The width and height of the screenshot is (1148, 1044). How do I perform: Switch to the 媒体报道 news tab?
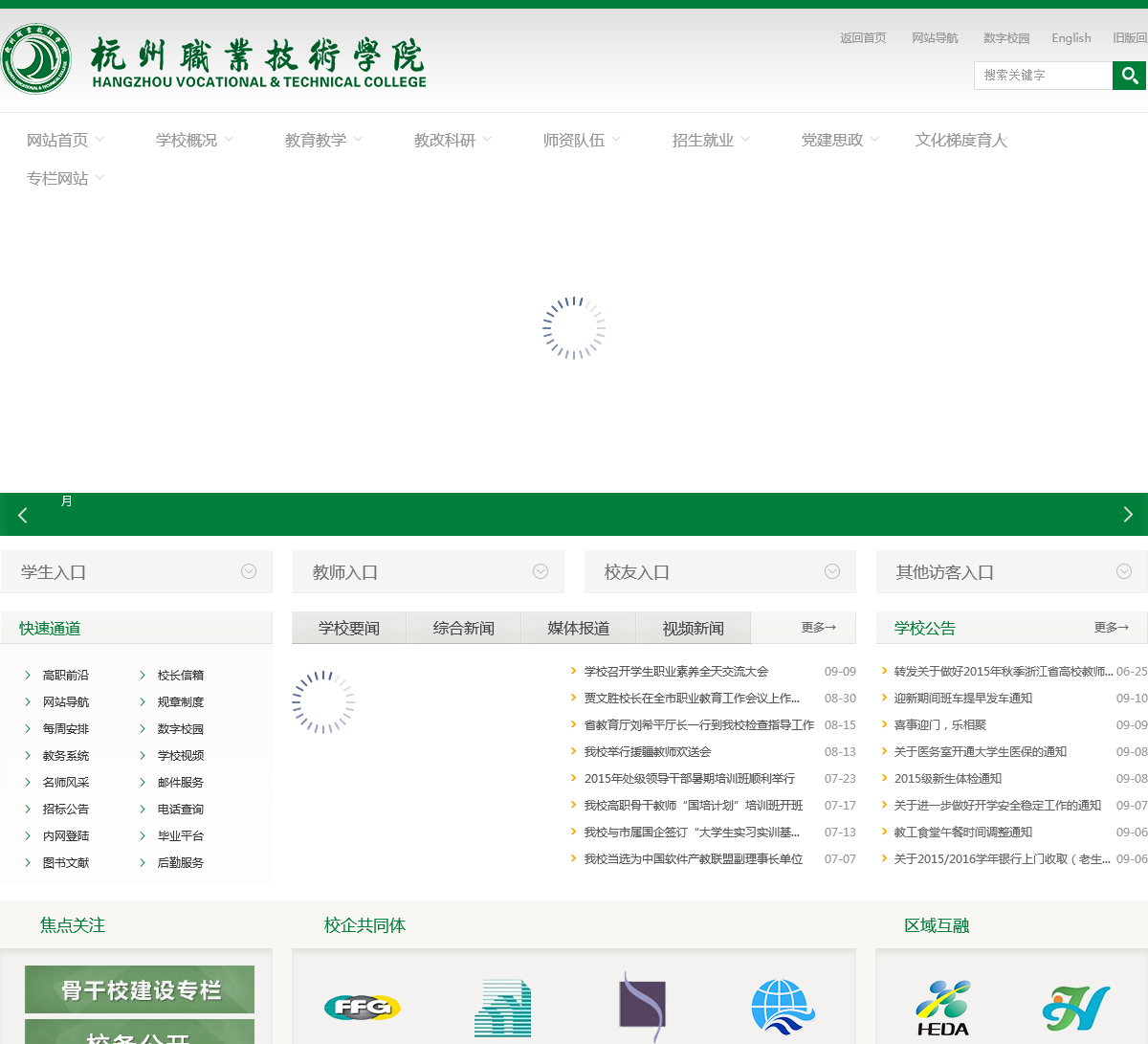click(x=578, y=628)
